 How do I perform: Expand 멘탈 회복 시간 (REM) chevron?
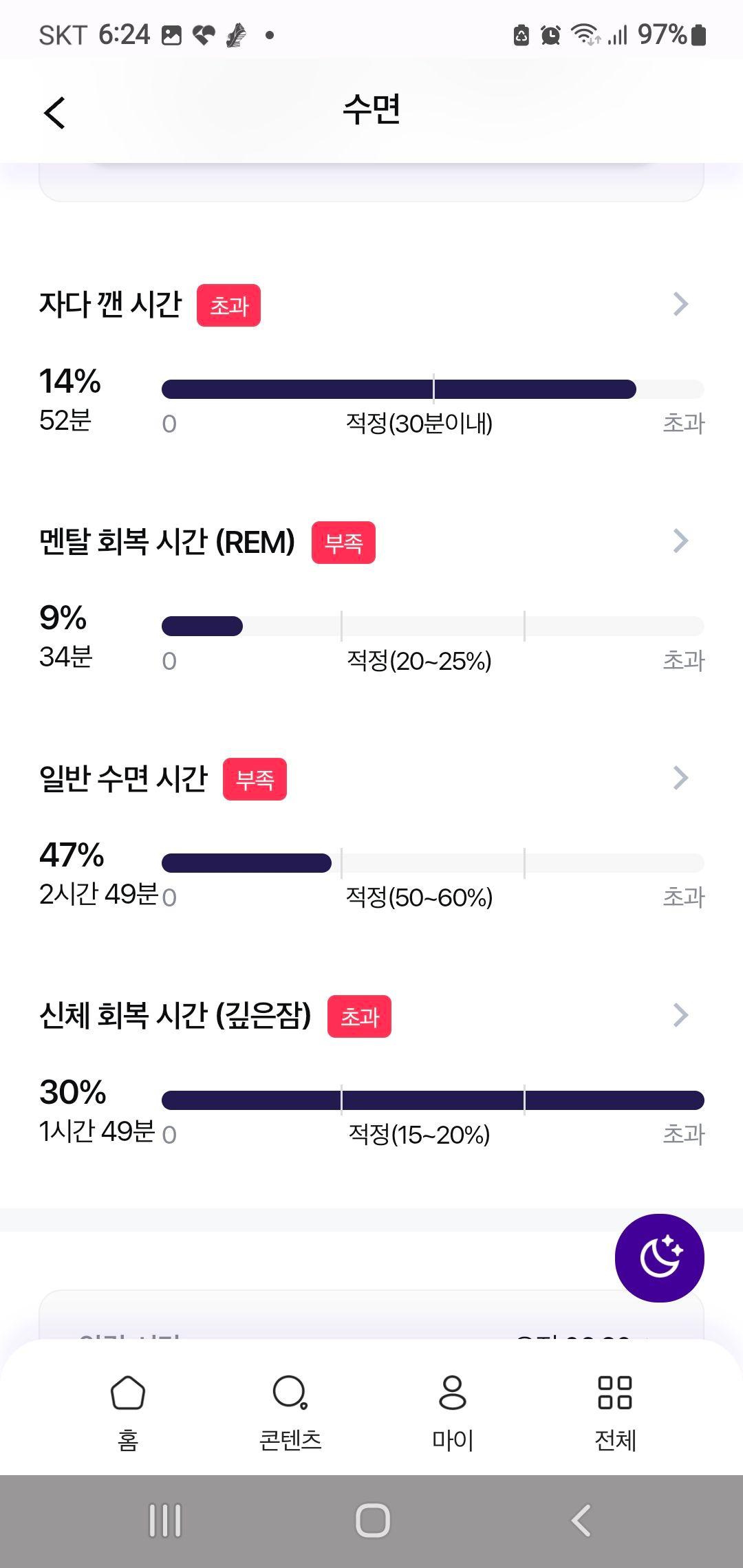click(x=680, y=541)
